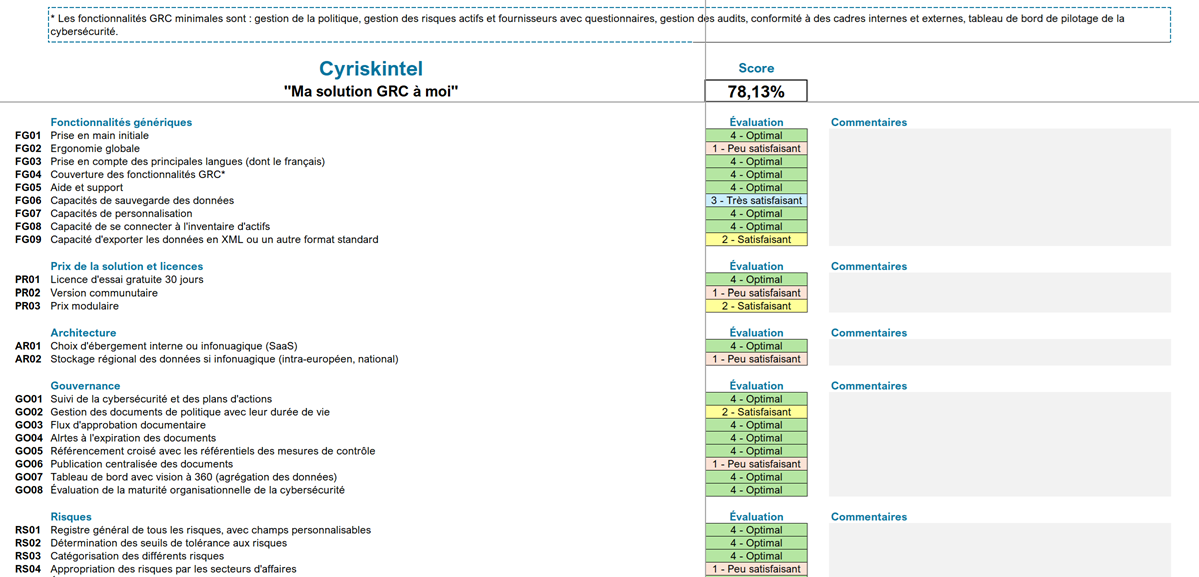Click the comments box for Fonctionnalités génériques
The image size is (1199, 577).
999,187
